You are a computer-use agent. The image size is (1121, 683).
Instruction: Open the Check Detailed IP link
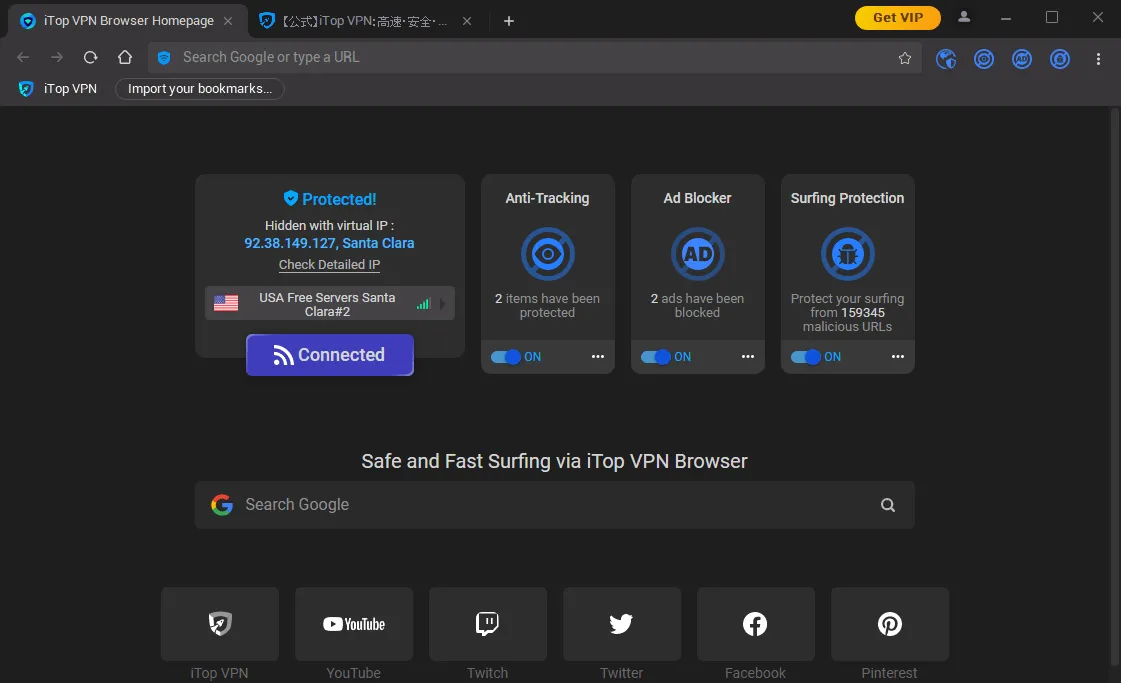coord(330,265)
